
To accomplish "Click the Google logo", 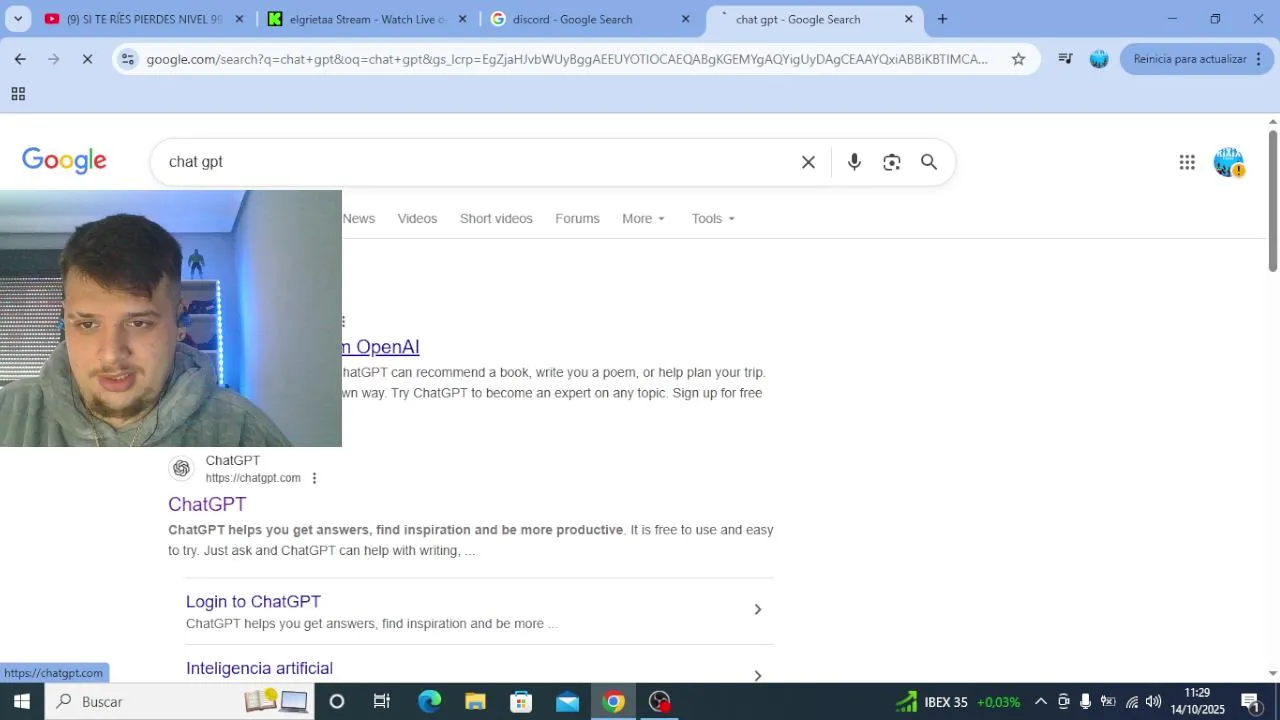I will point(64,161).
